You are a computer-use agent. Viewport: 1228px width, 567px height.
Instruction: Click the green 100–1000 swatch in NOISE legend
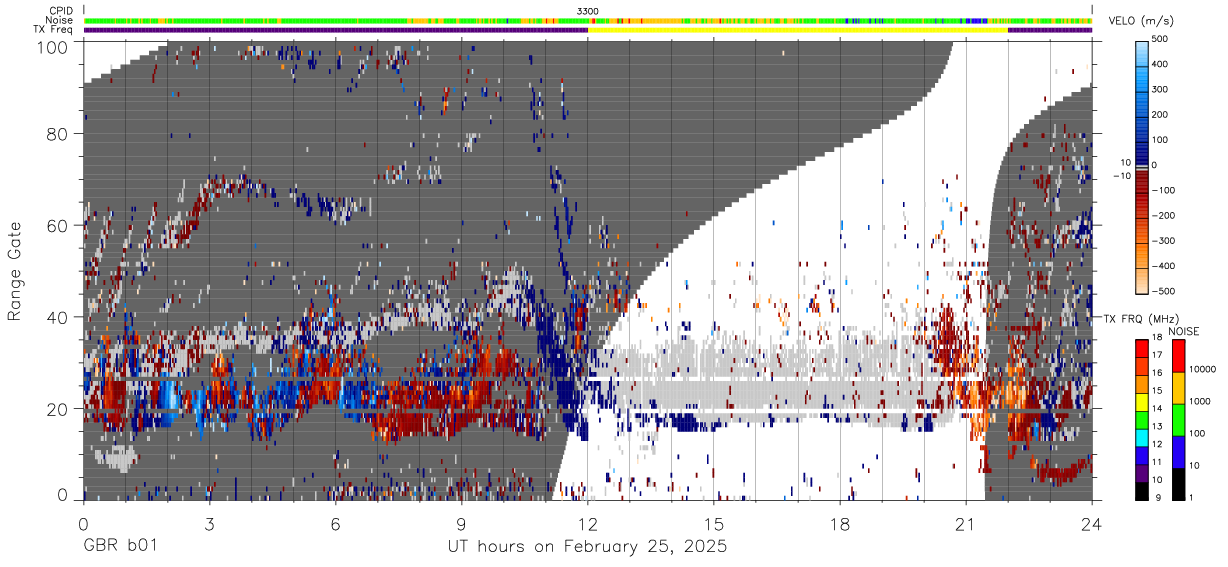pos(1178,419)
